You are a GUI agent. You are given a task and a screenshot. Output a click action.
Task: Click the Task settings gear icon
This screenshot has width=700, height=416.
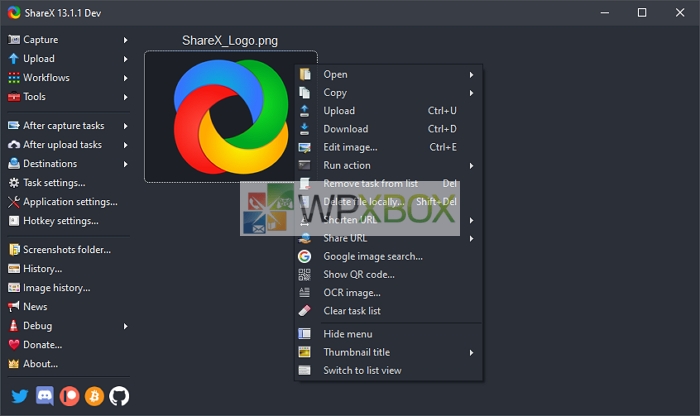(14, 183)
